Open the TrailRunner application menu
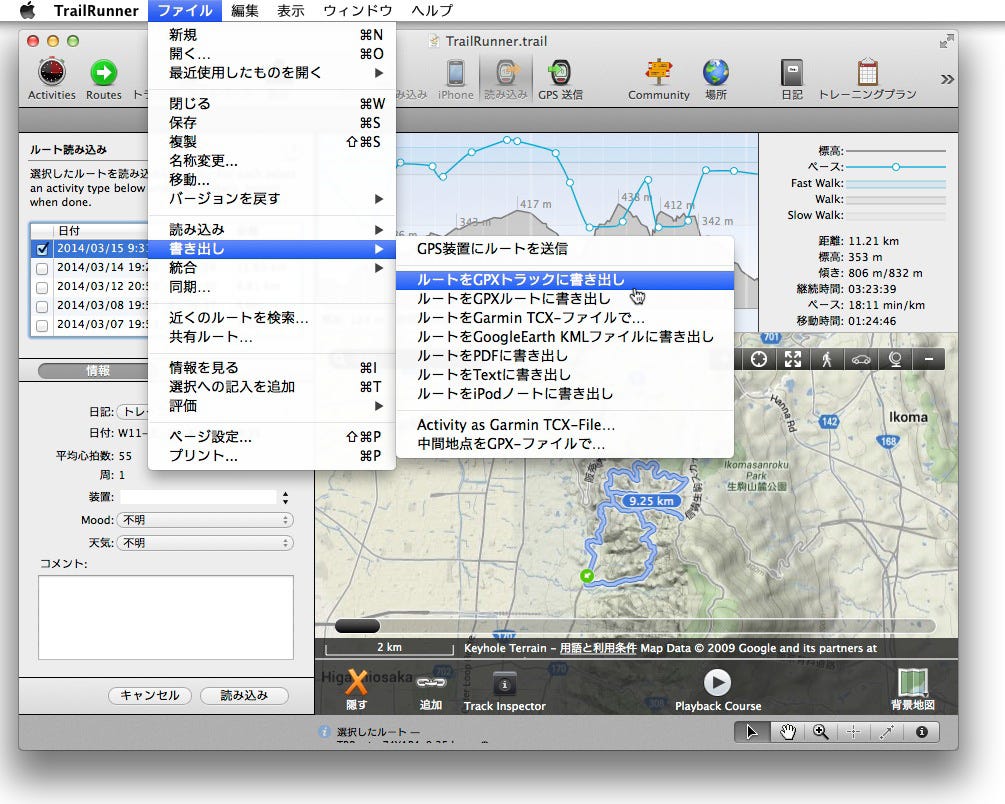This screenshot has width=1005, height=804. tap(96, 10)
